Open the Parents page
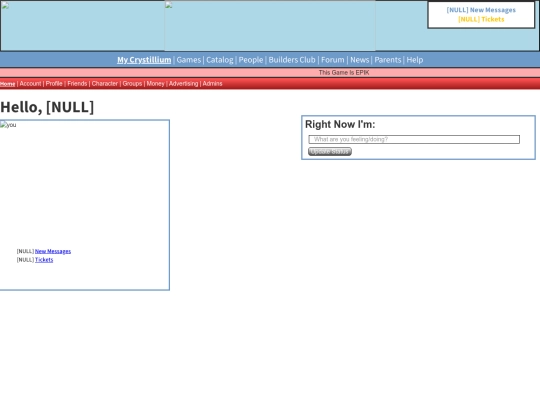The width and height of the screenshot is (540, 405). point(388,60)
